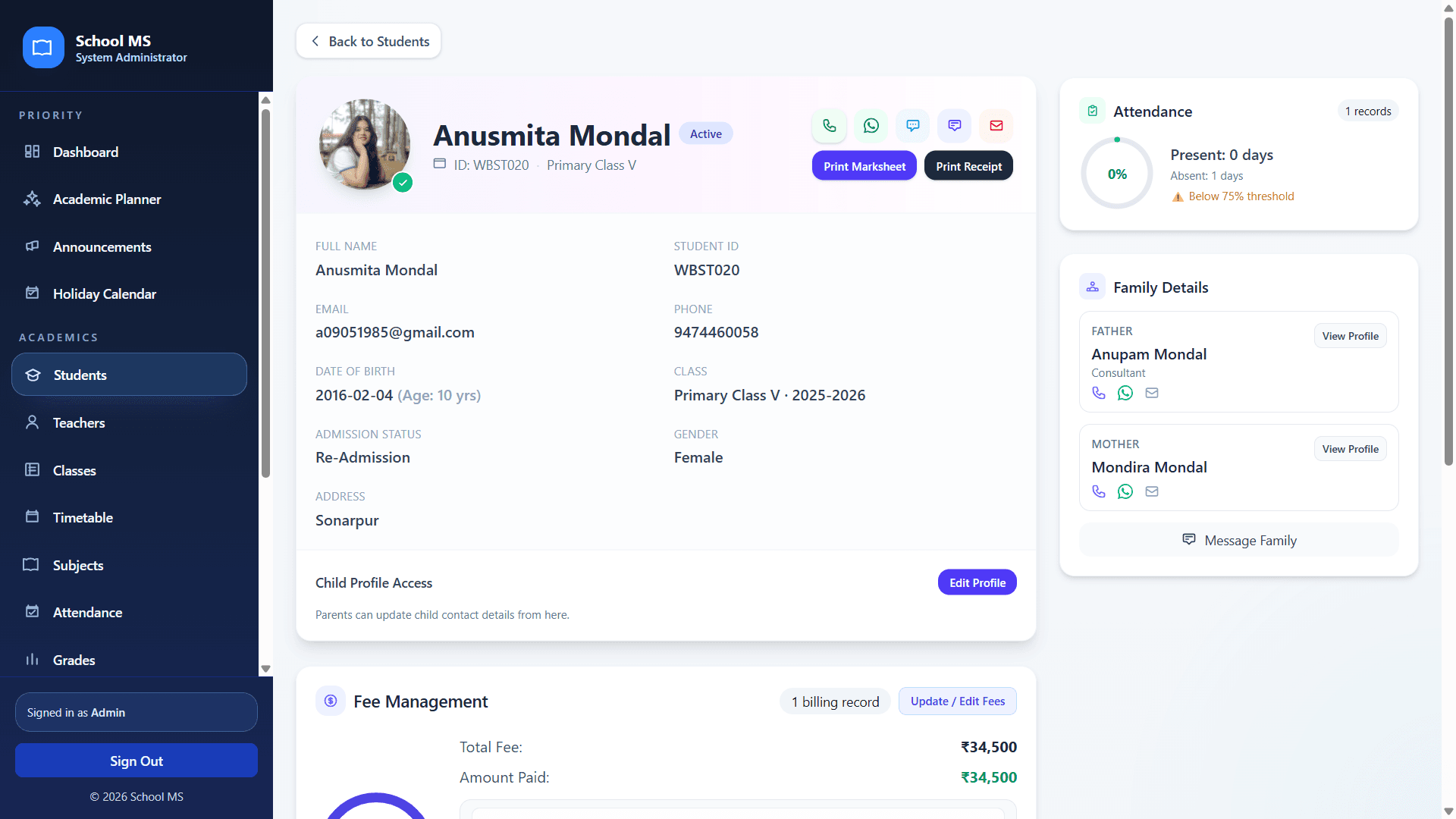Open Update / Edit Fees
Image resolution: width=1456 pixels, height=819 pixels.
tap(958, 701)
